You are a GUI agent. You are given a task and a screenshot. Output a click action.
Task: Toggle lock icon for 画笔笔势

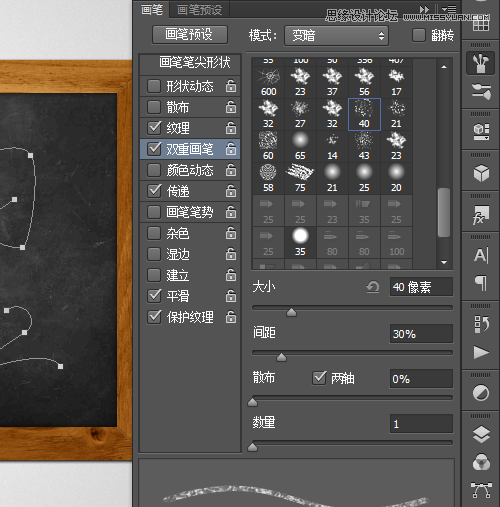tap(231, 212)
